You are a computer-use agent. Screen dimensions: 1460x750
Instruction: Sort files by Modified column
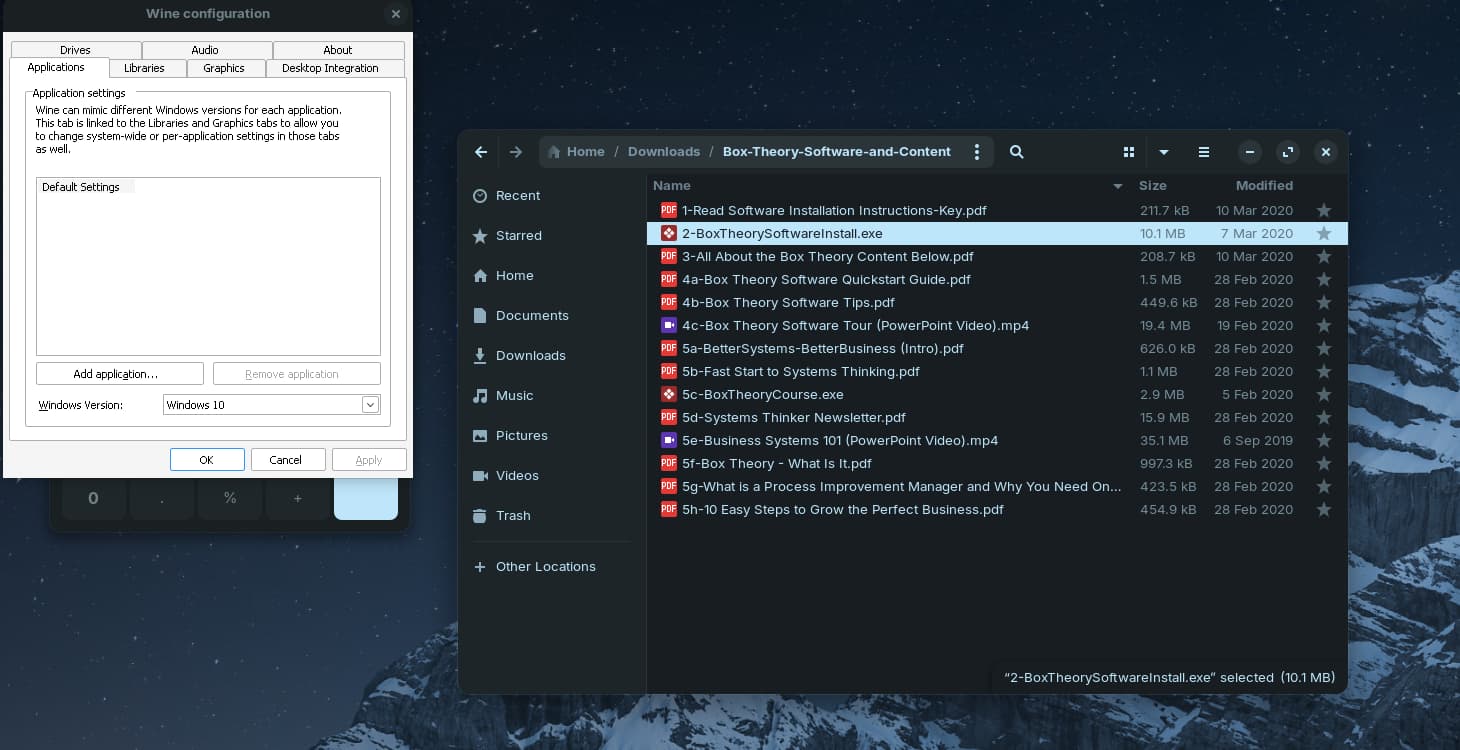pos(1264,186)
